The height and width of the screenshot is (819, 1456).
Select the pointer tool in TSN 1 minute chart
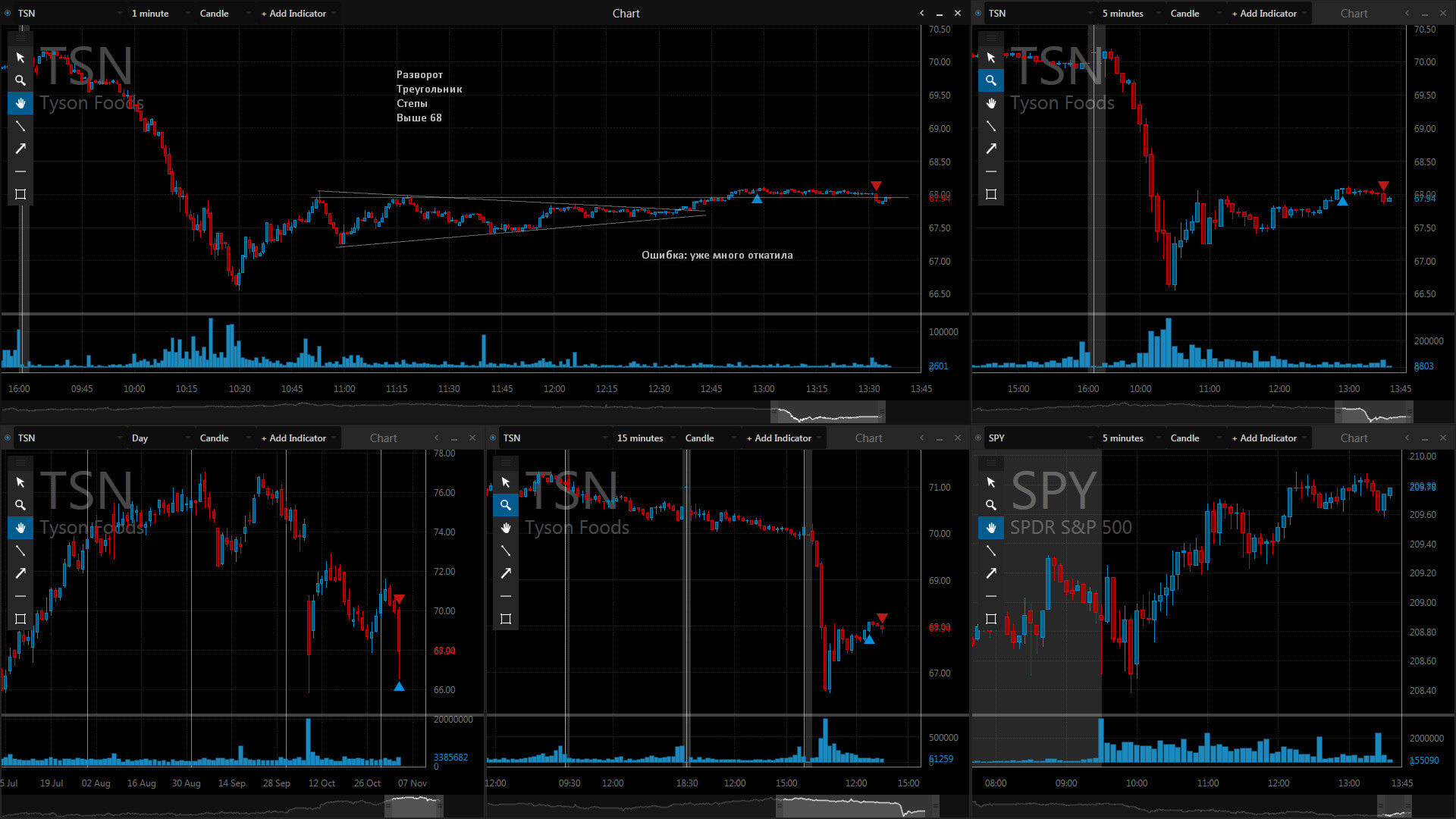20,58
